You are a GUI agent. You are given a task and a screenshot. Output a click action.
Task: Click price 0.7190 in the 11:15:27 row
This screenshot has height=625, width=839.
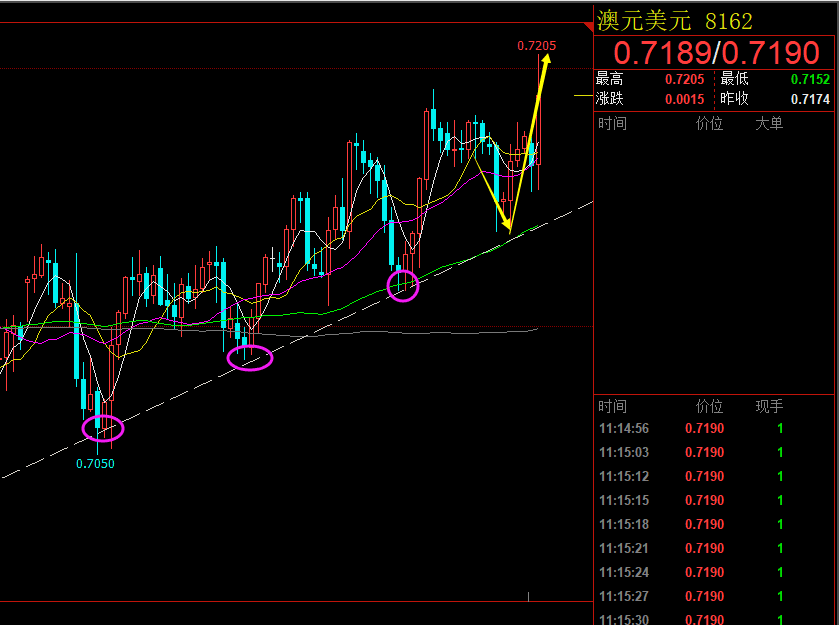[x=705, y=597]
